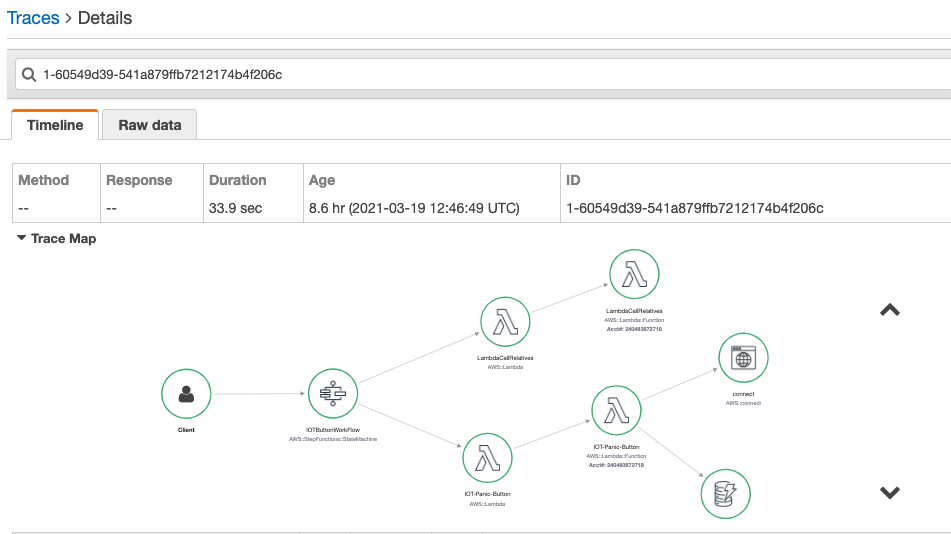Click the Age value 8.6 hr timestamp
Image resolution: width=951 pixels, height=534 pixels.
(414, 208)
